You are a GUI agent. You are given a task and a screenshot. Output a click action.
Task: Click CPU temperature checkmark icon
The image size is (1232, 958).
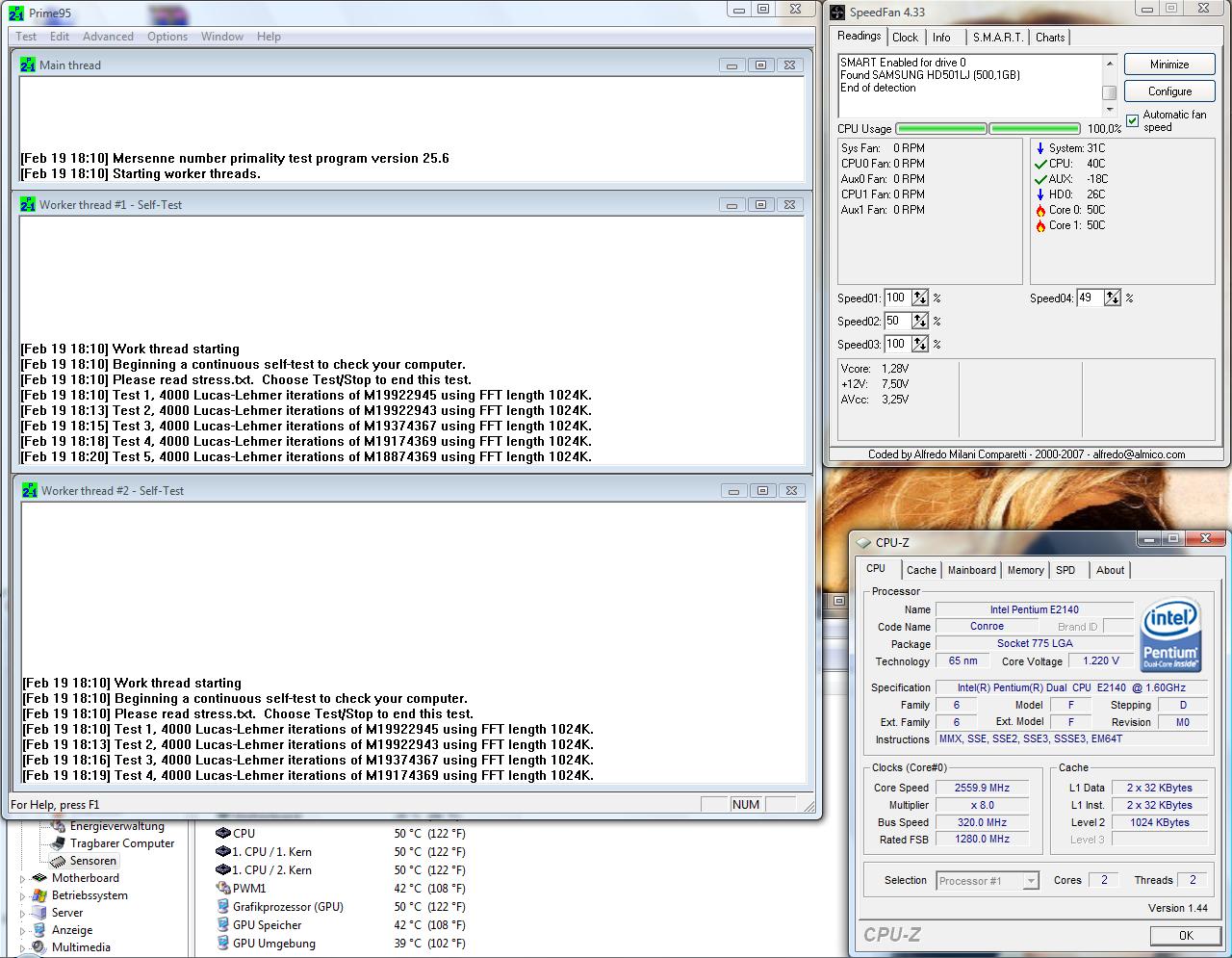point(1040,164)
